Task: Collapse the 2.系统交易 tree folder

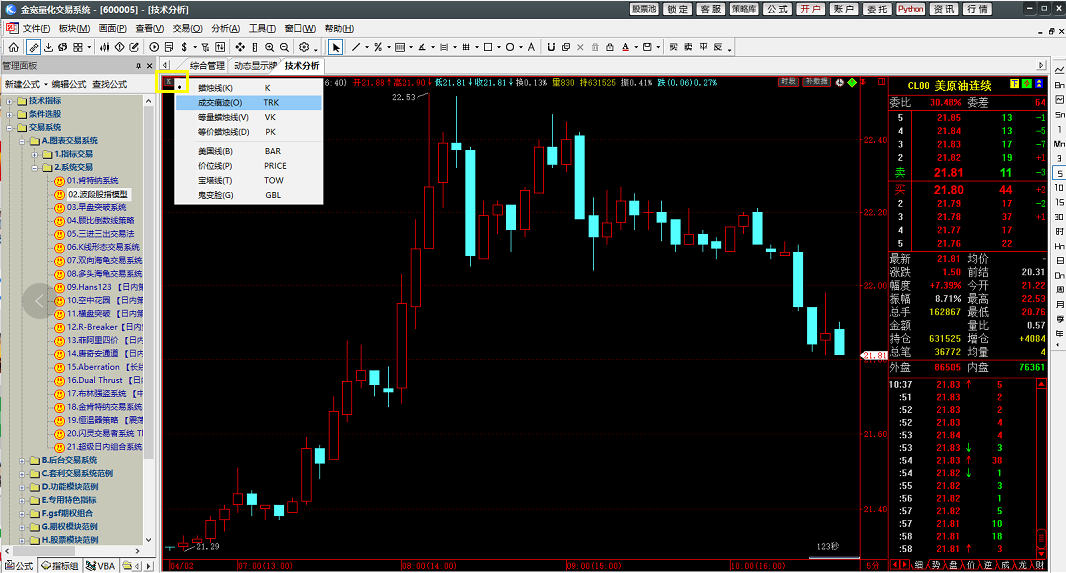Action: click(35, 167)
